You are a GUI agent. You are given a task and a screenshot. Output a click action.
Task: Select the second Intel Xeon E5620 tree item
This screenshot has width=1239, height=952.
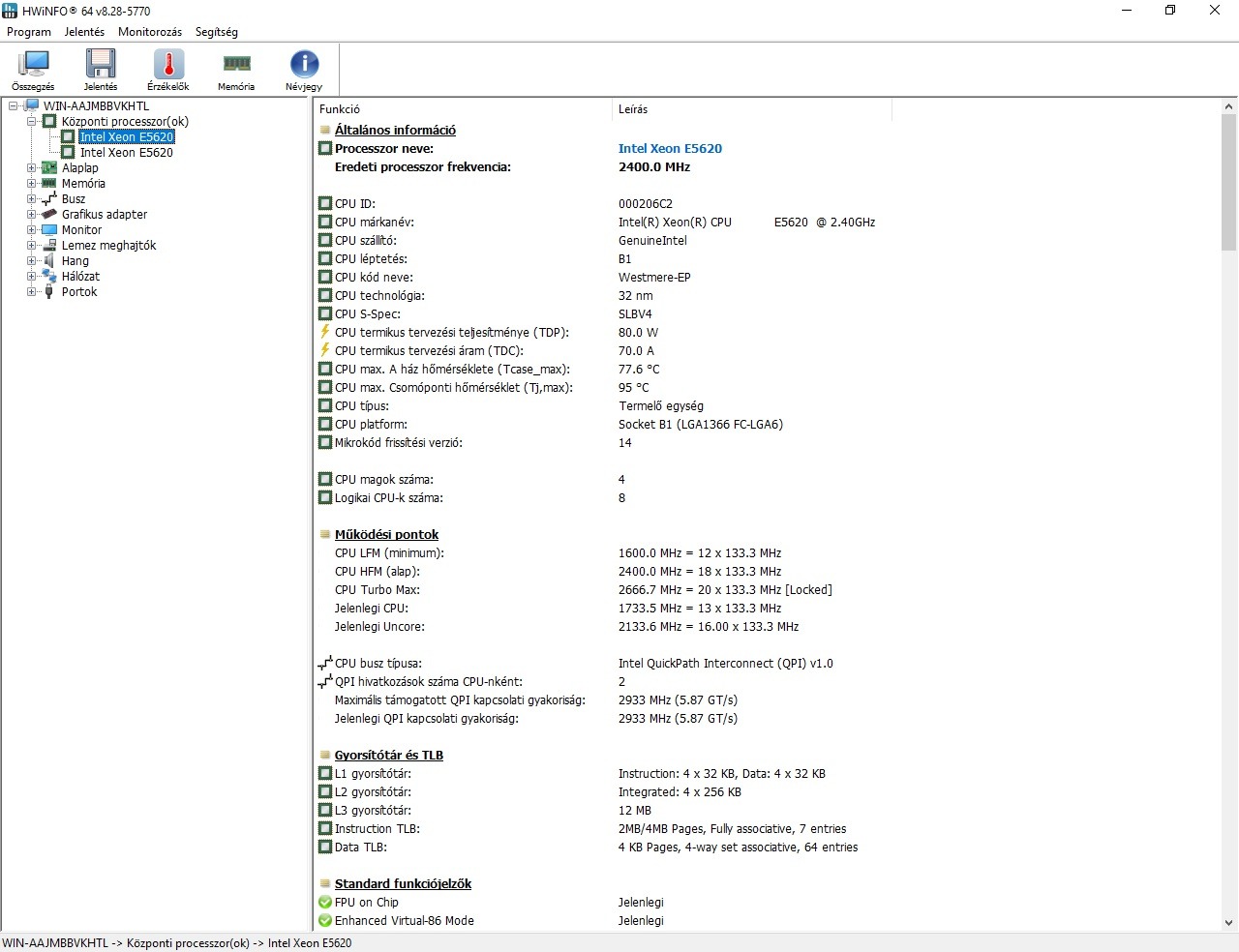point(127,152)
